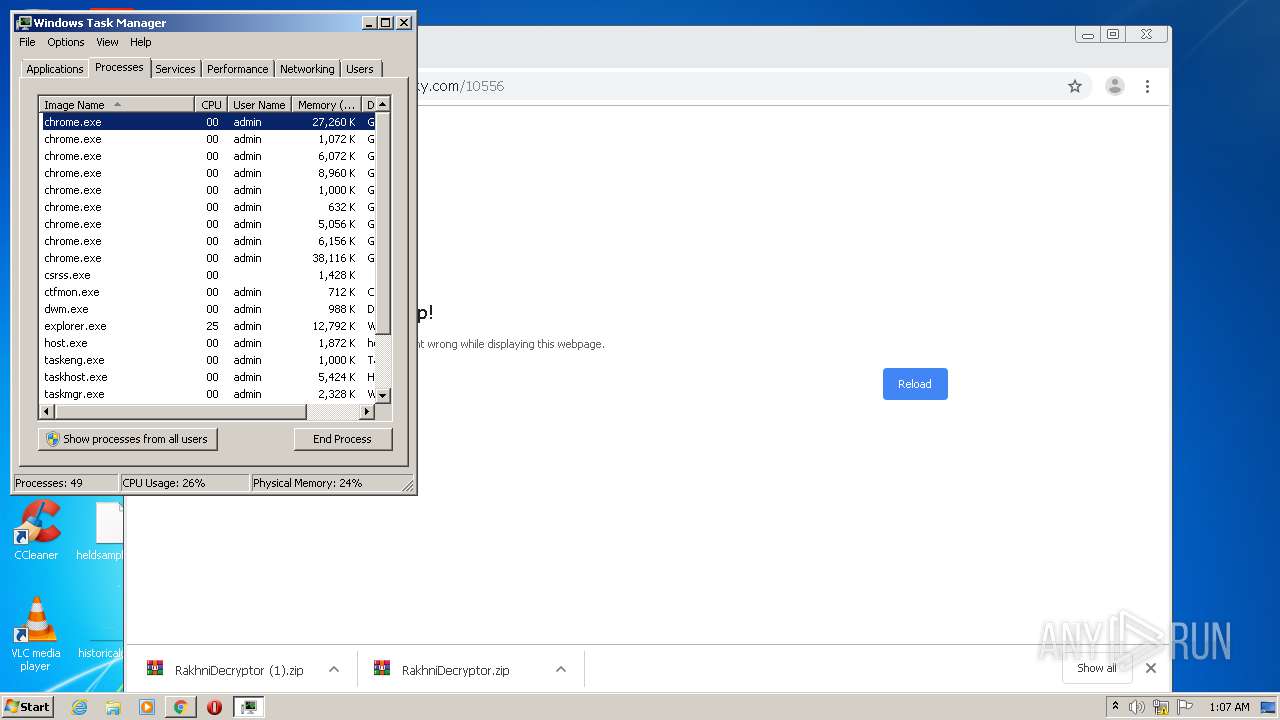Image resolution: width=1280 pixels, height=720 pixels.
Task: Click the process list scroll down arrow
Action: coord(382,396)
